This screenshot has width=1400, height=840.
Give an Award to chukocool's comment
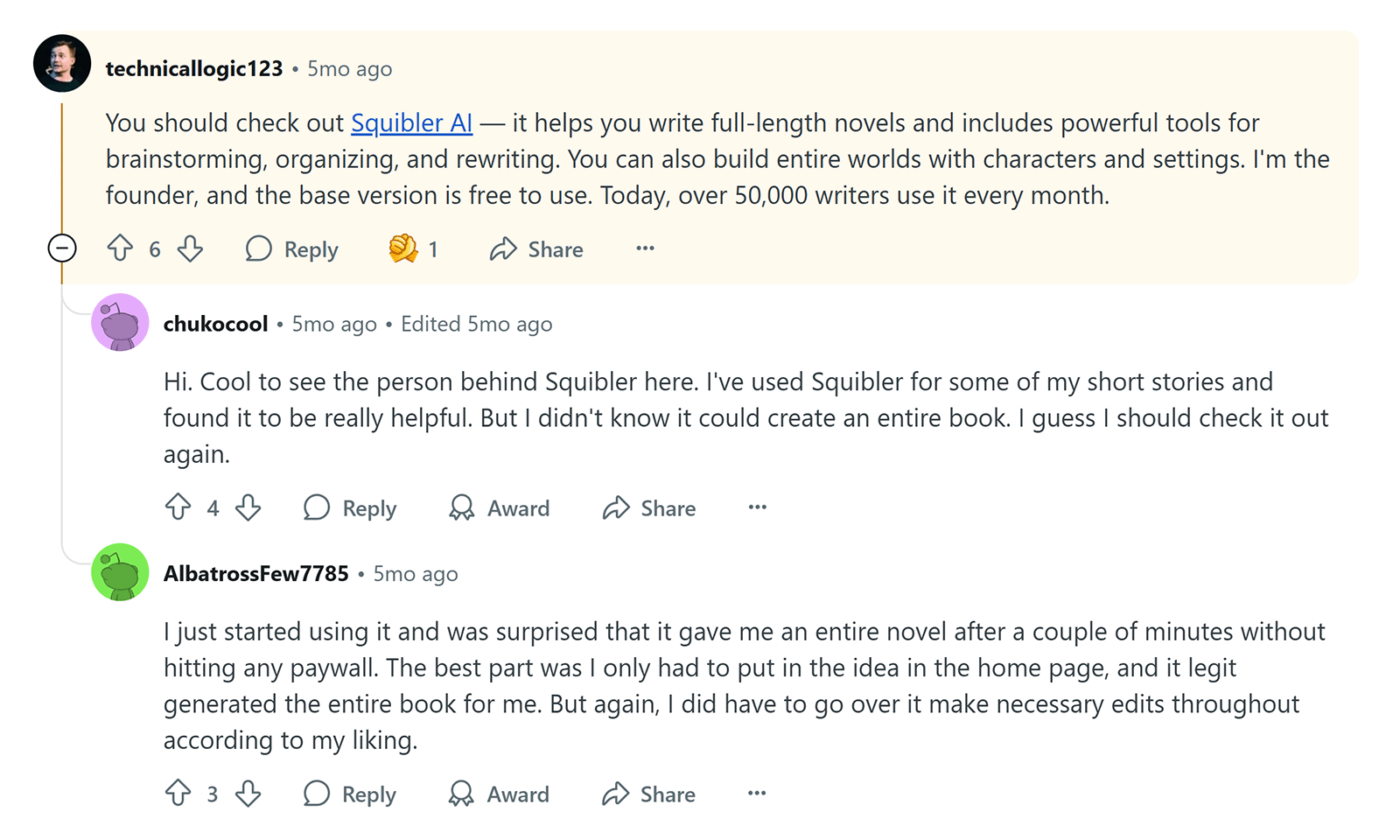498,507
